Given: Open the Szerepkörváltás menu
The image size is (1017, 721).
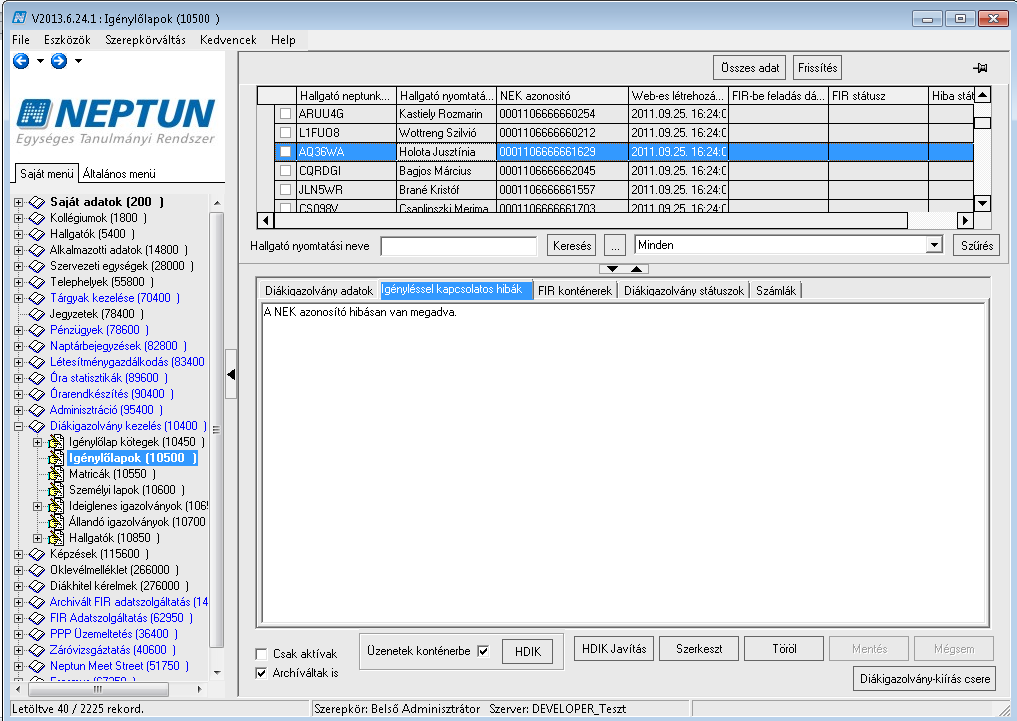Looking at the screenshot, I should [145, 40].
